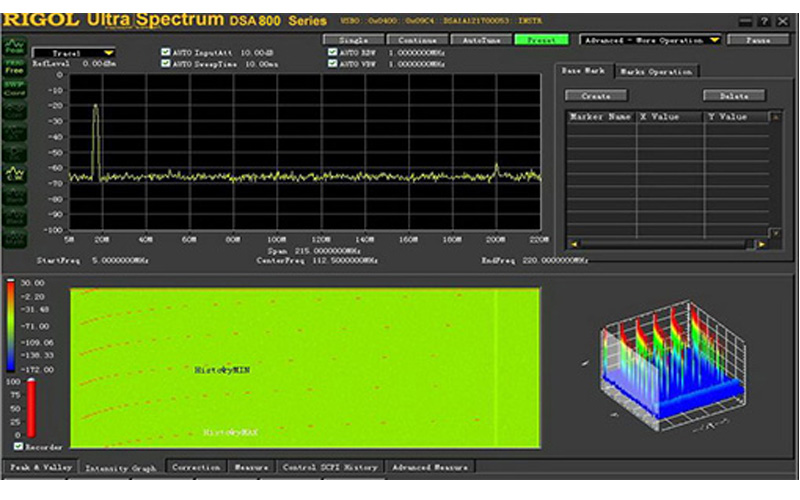
Task: Click the 3D spectrum waterfall plot
Action: (670, 365)
